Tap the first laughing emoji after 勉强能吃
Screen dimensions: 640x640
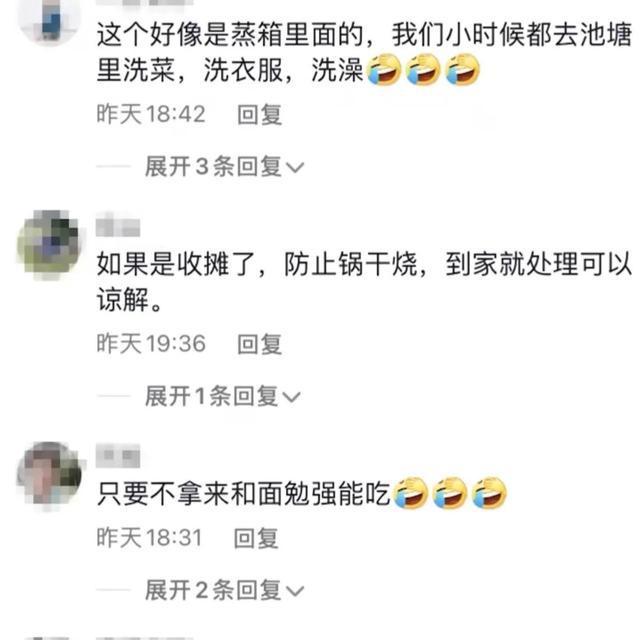tap(411, 493)
